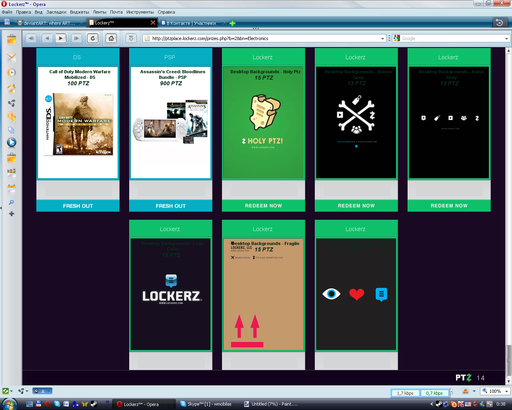Open a new tab with green plus
This screenshot has height=410, width=512.
click(232, 23)
